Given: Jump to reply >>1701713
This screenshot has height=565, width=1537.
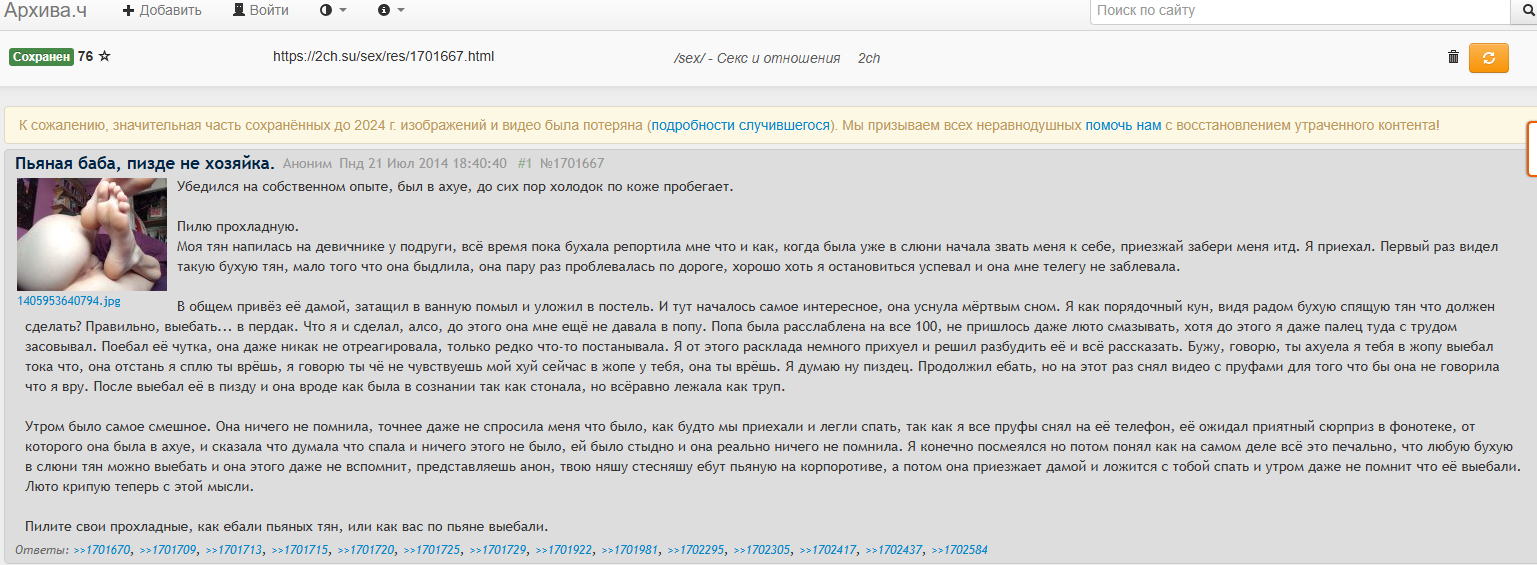Looking at the screenshot, I should (234, 550).
